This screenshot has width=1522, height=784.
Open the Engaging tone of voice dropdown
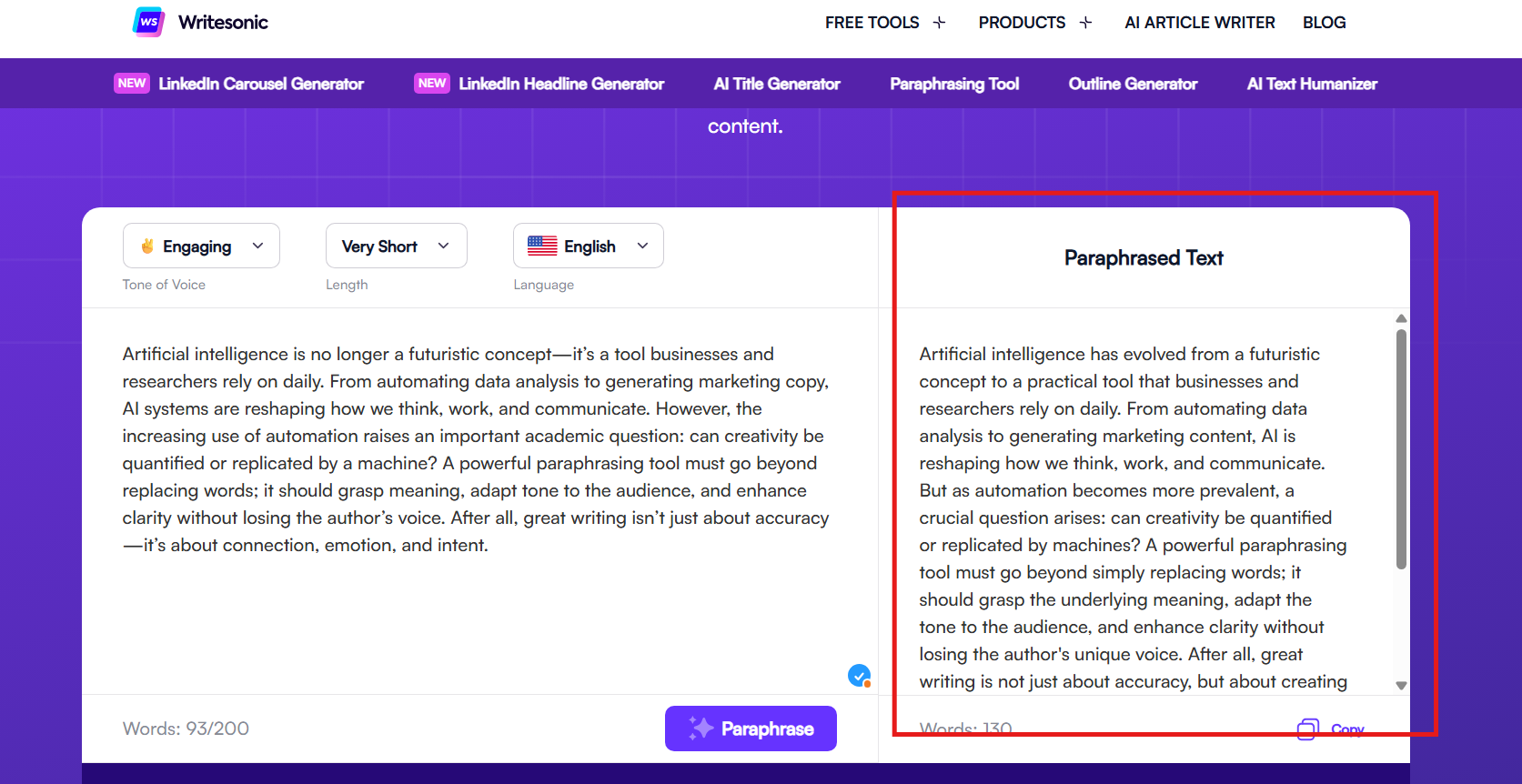(201, 246)
